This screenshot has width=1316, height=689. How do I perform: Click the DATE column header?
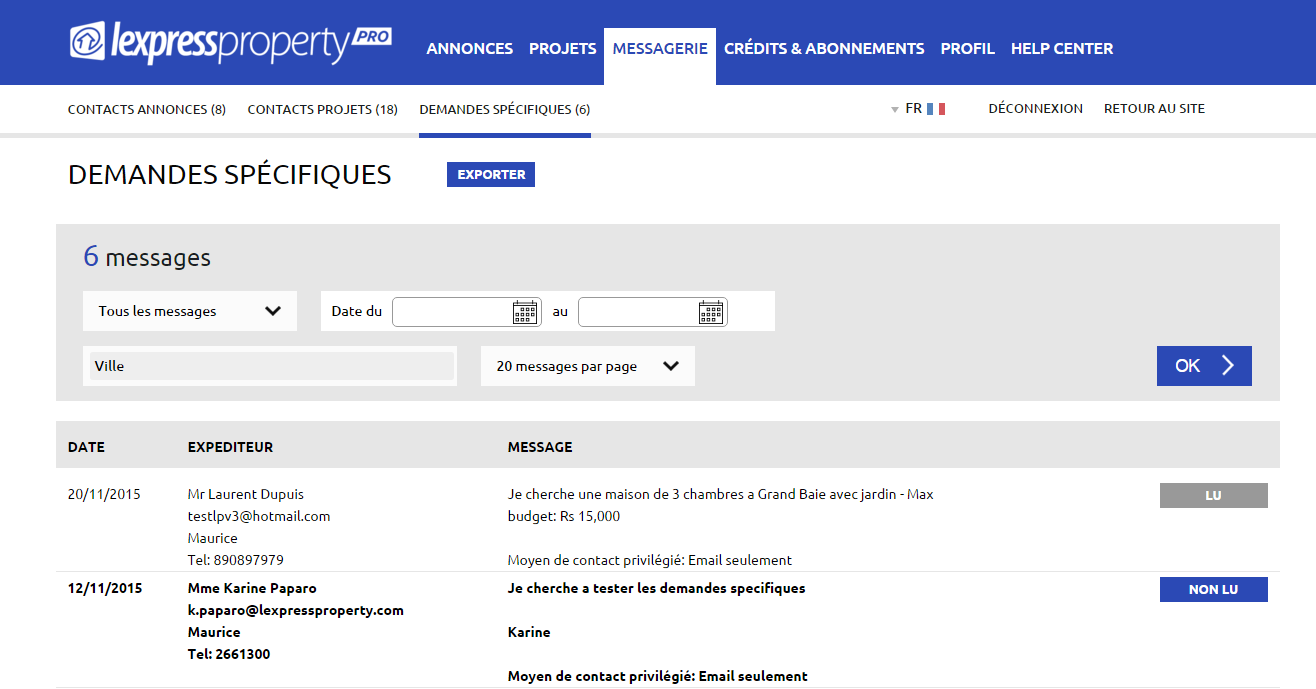86,447
